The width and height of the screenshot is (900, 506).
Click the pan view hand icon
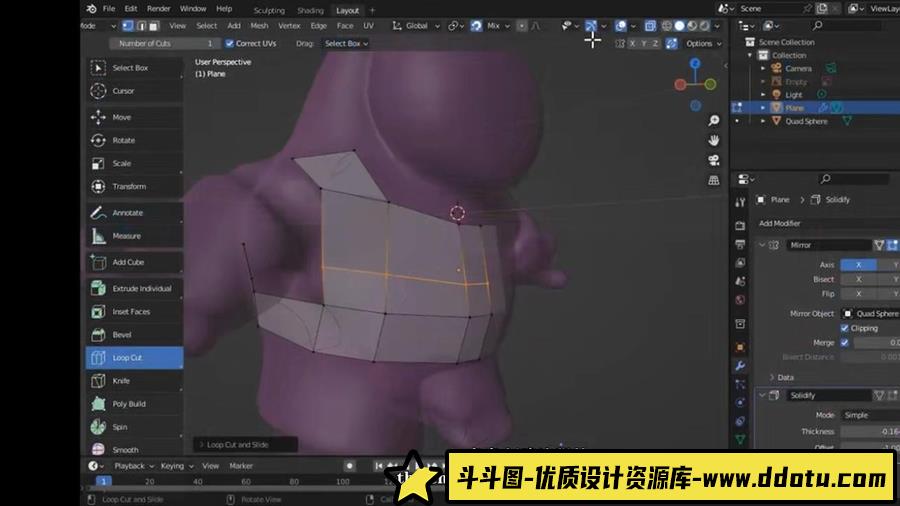713,141
